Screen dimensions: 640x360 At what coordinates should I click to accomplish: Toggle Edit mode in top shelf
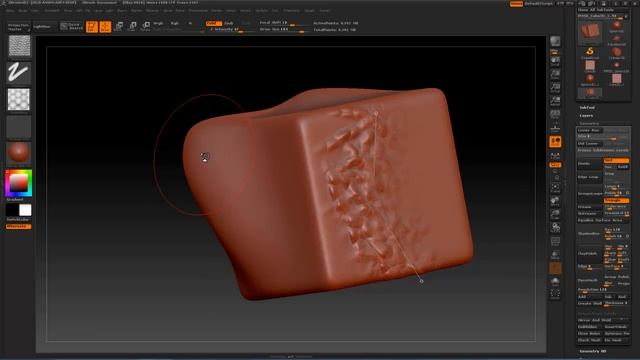[x=92, y=27]
